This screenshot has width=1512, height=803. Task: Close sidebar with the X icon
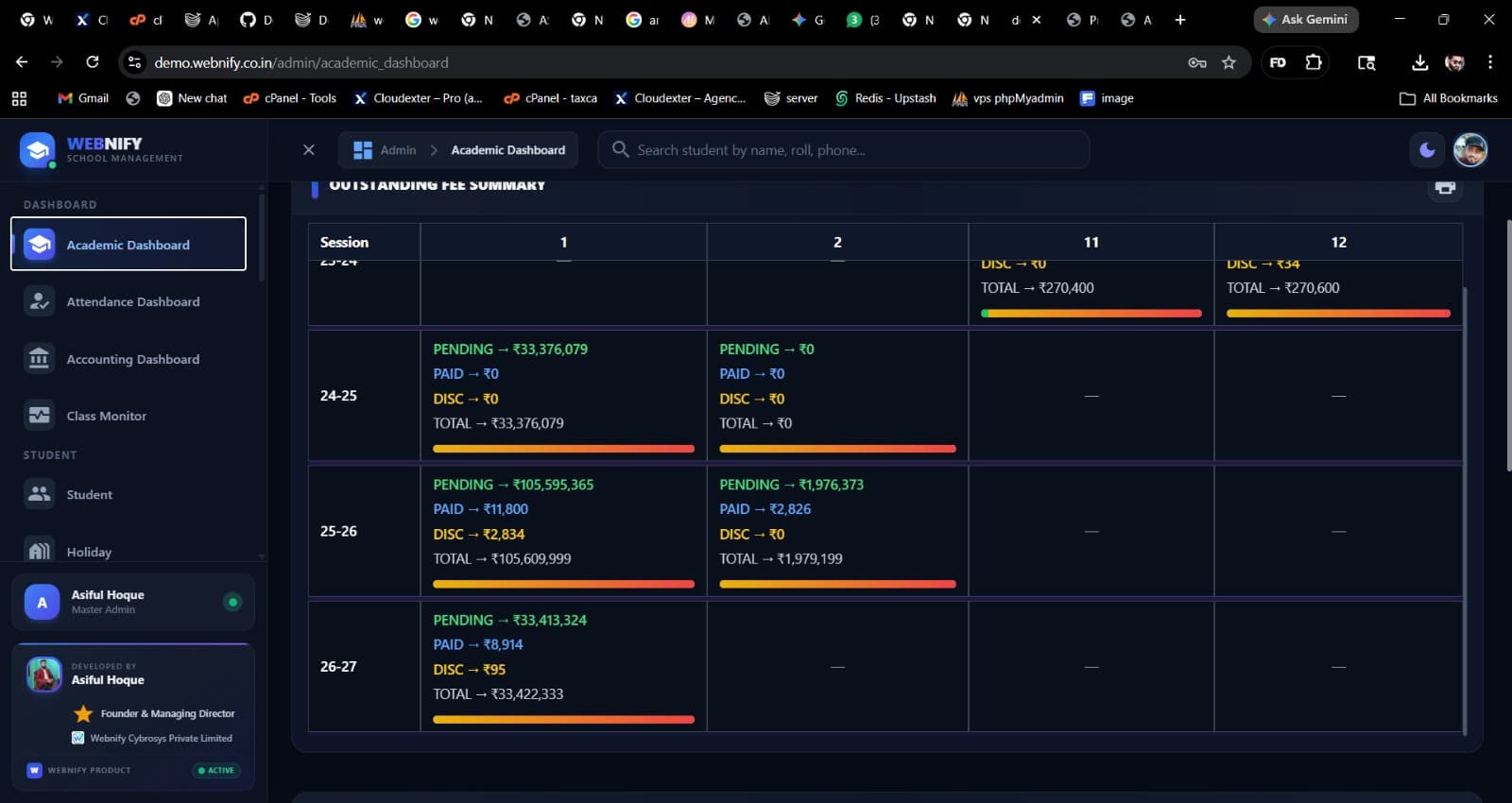coord(308,149)
